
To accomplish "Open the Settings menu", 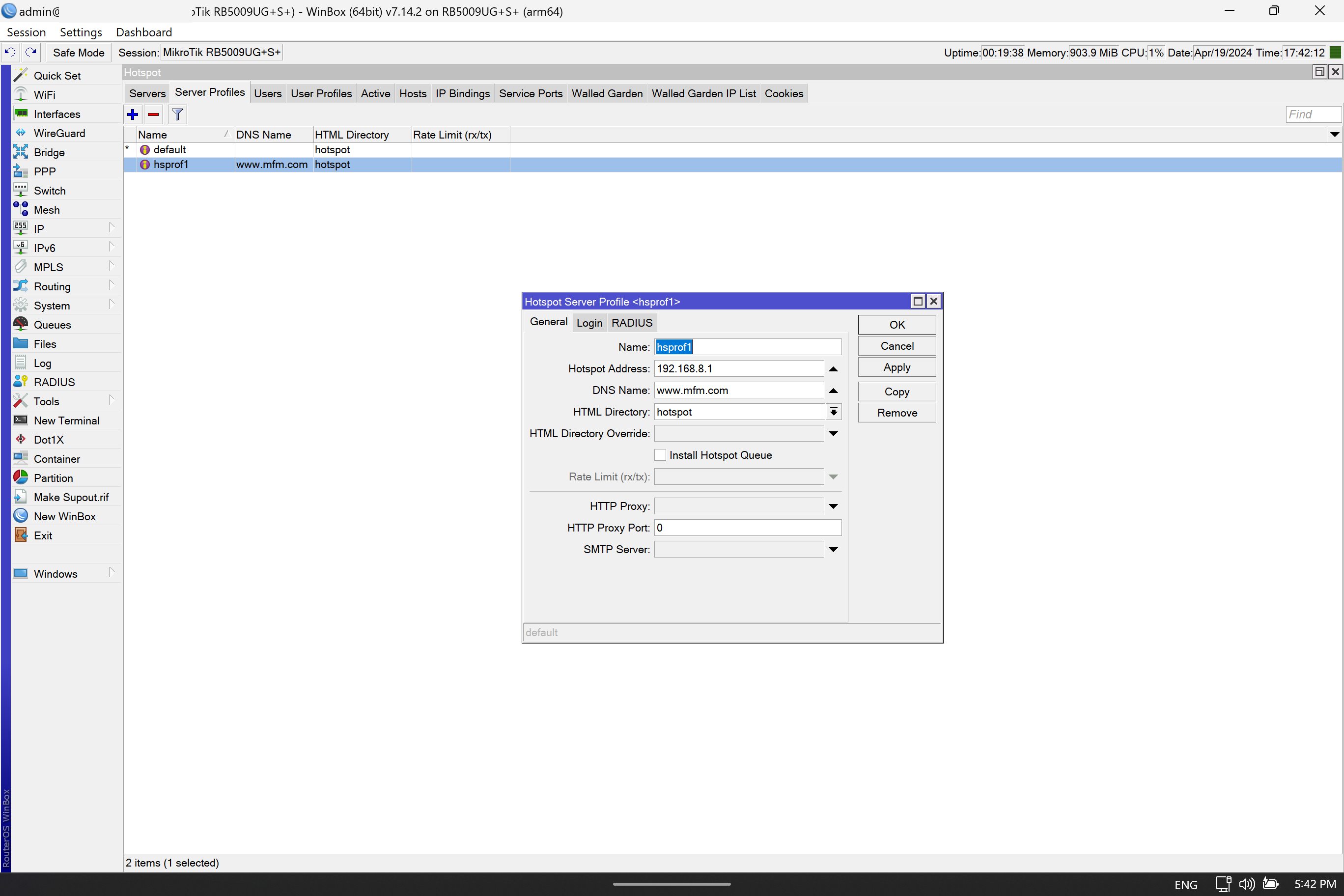I will click(x=81, y=32).
